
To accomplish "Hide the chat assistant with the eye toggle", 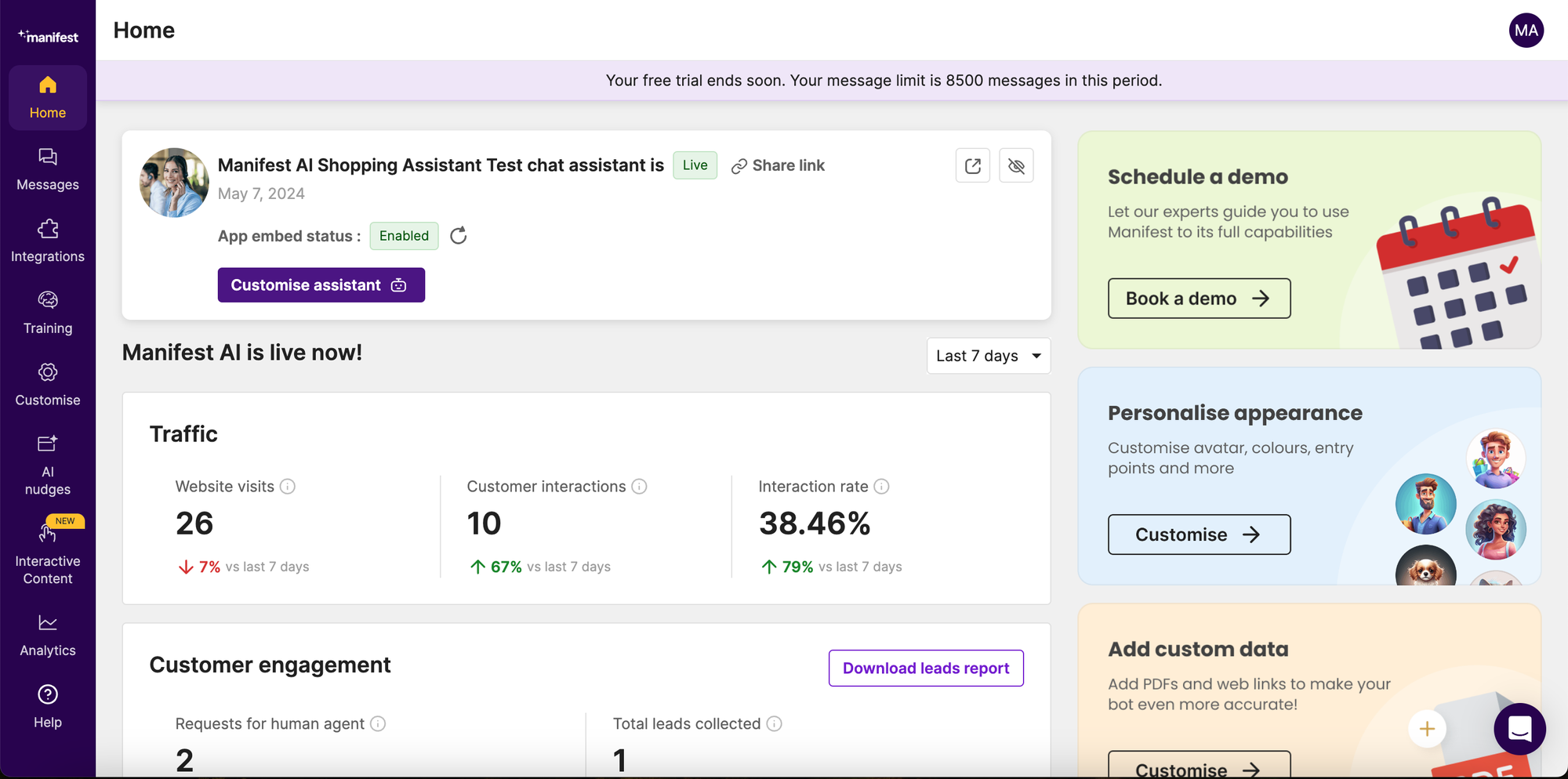I will [x=1016, y=165].
